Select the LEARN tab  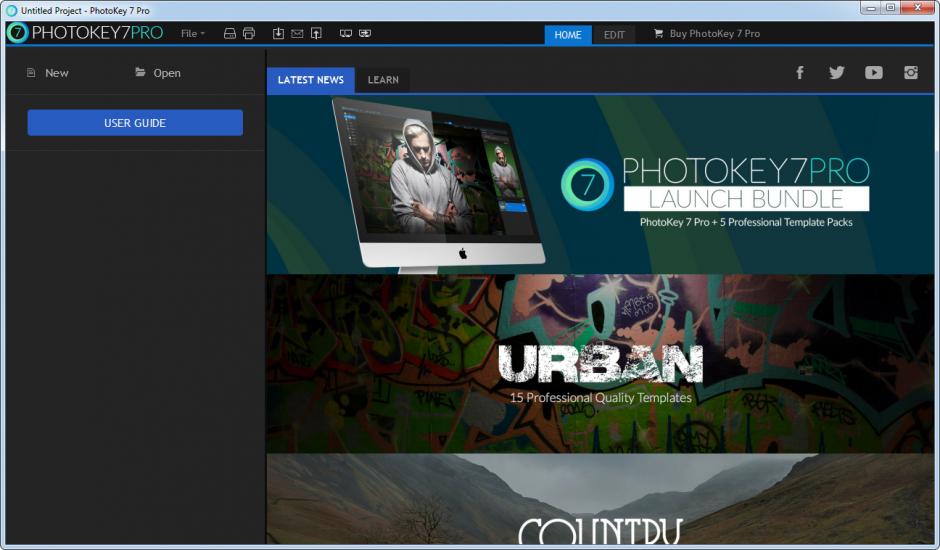[x=383, y=80]
